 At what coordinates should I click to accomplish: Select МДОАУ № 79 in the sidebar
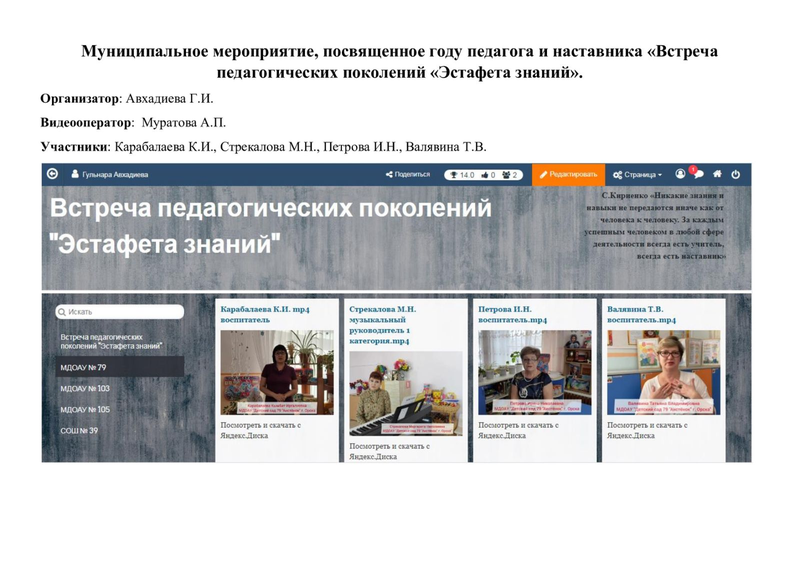(x=84, y=367)
